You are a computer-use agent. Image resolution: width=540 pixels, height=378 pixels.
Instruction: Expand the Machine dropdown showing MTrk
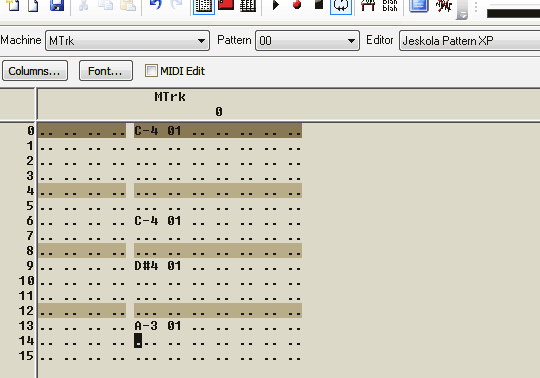click(127, 41)
